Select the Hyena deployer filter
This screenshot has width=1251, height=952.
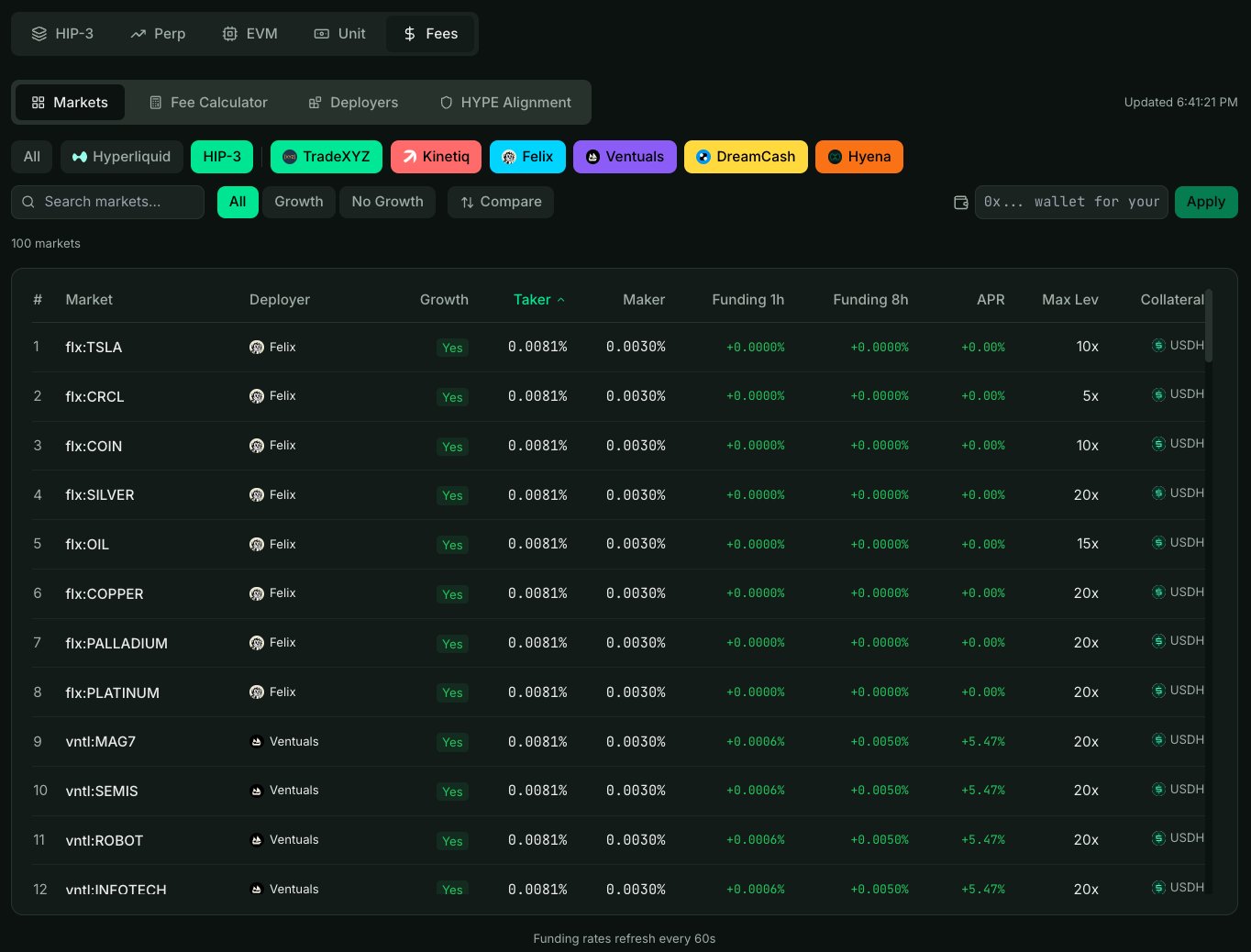point(858,157)
